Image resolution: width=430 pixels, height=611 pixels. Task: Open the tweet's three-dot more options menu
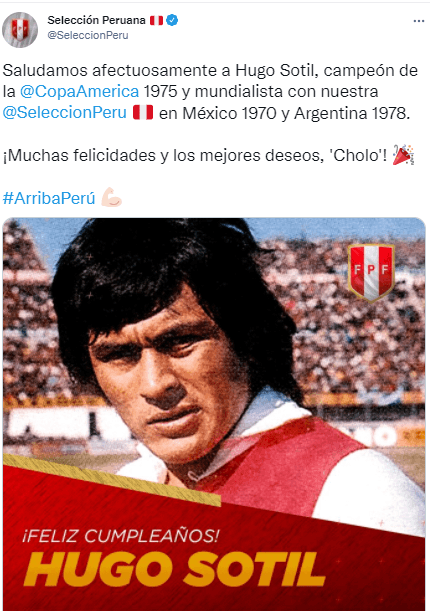(x=419, y=21)
